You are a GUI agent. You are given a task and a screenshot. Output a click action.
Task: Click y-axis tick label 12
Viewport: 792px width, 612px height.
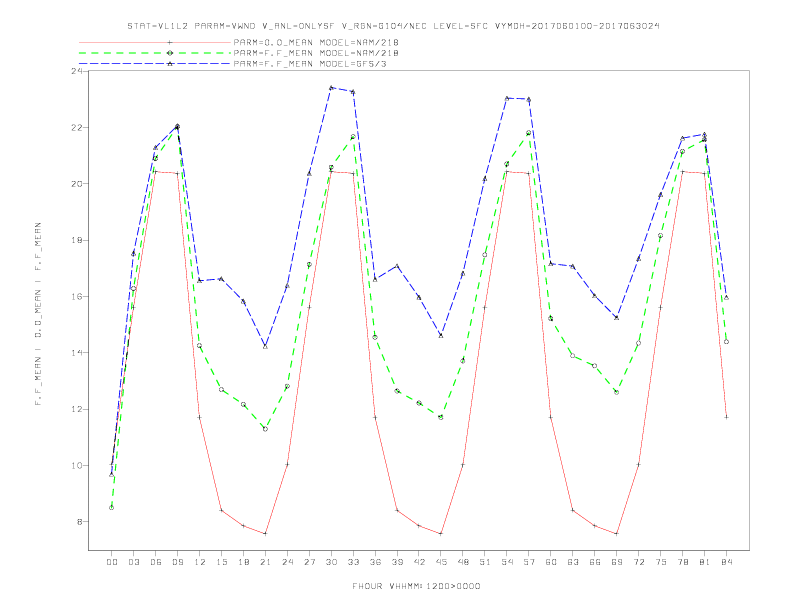(77, 410)
